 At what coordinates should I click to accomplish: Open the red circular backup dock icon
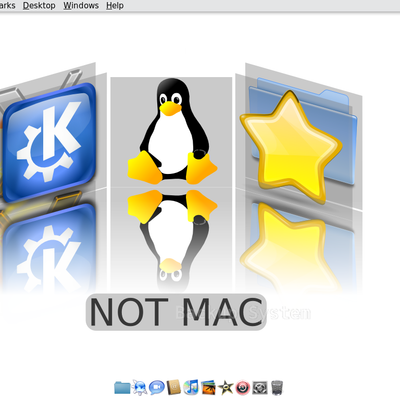pos(243,388)
